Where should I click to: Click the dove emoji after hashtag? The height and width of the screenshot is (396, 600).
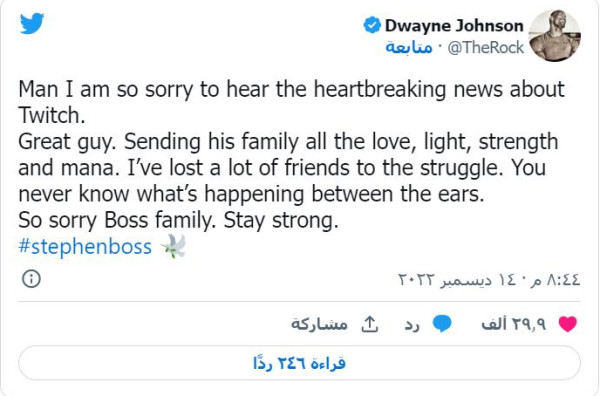tap(173, 246)
